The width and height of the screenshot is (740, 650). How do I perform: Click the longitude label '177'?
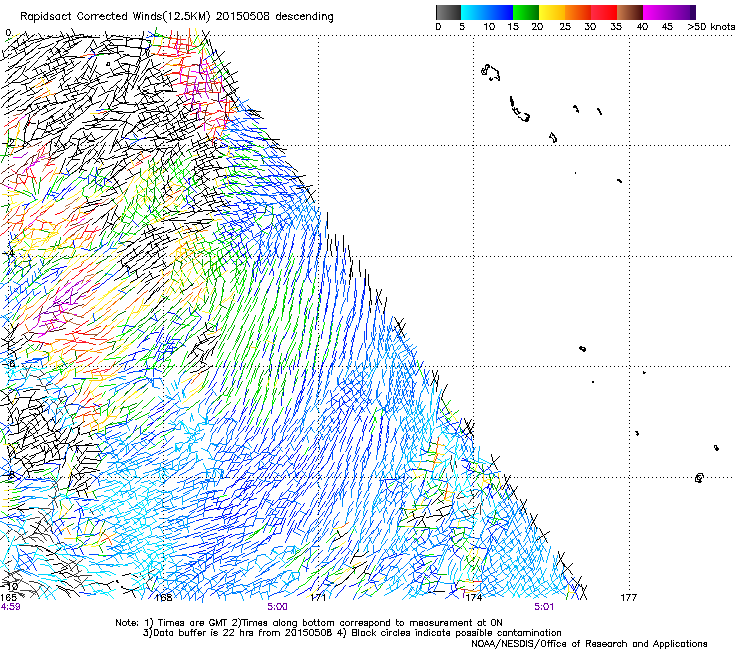click(629, 598)
